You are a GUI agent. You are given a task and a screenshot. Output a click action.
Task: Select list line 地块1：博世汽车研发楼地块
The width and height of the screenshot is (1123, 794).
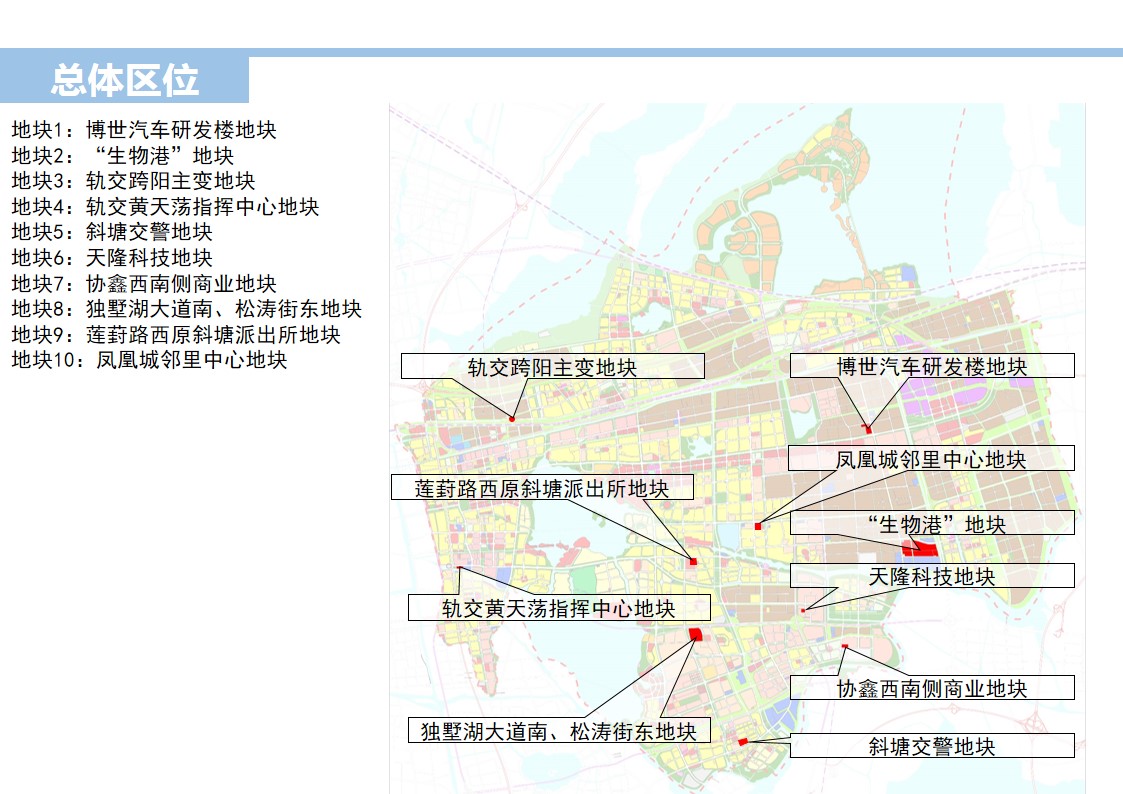click(x=144, y=130)
